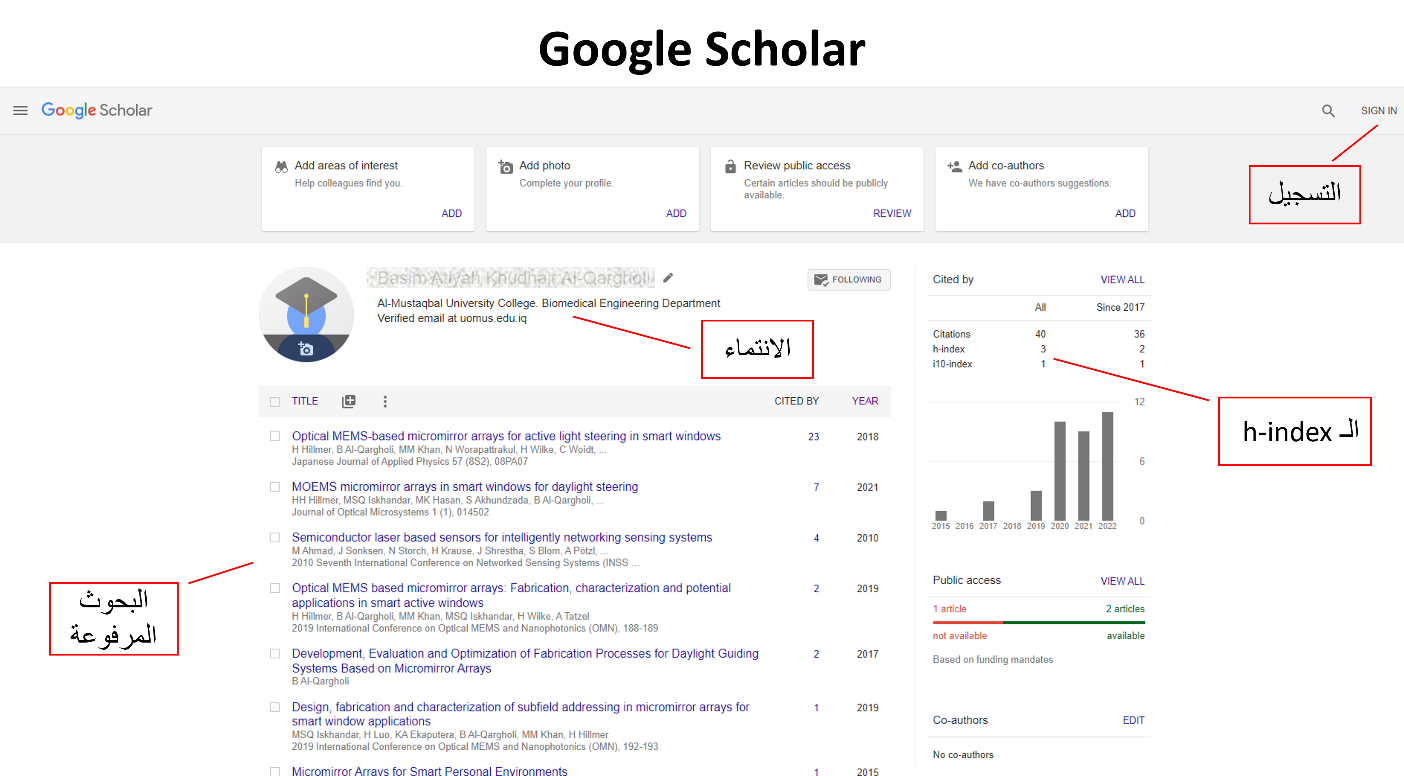Click the binoculars icon on the interests card

pyautogui.click(x=281, y=166)
